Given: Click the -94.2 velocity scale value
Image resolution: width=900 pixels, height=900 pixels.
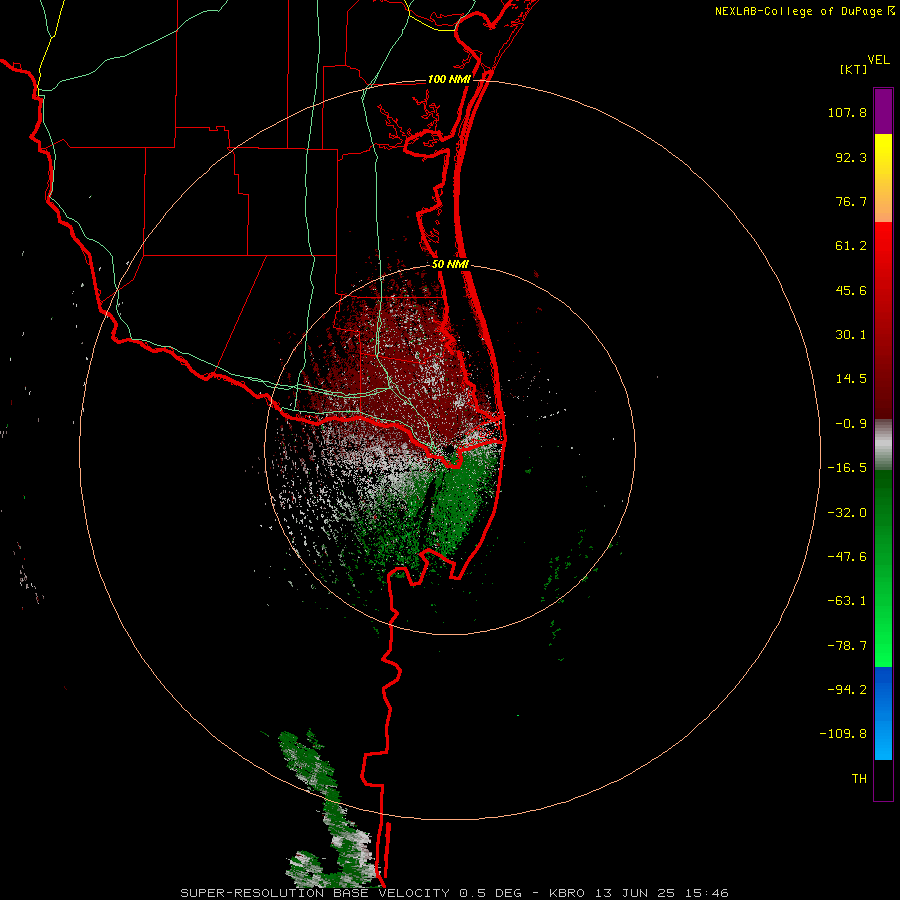Looking at the screenshot, I should 847,690.
